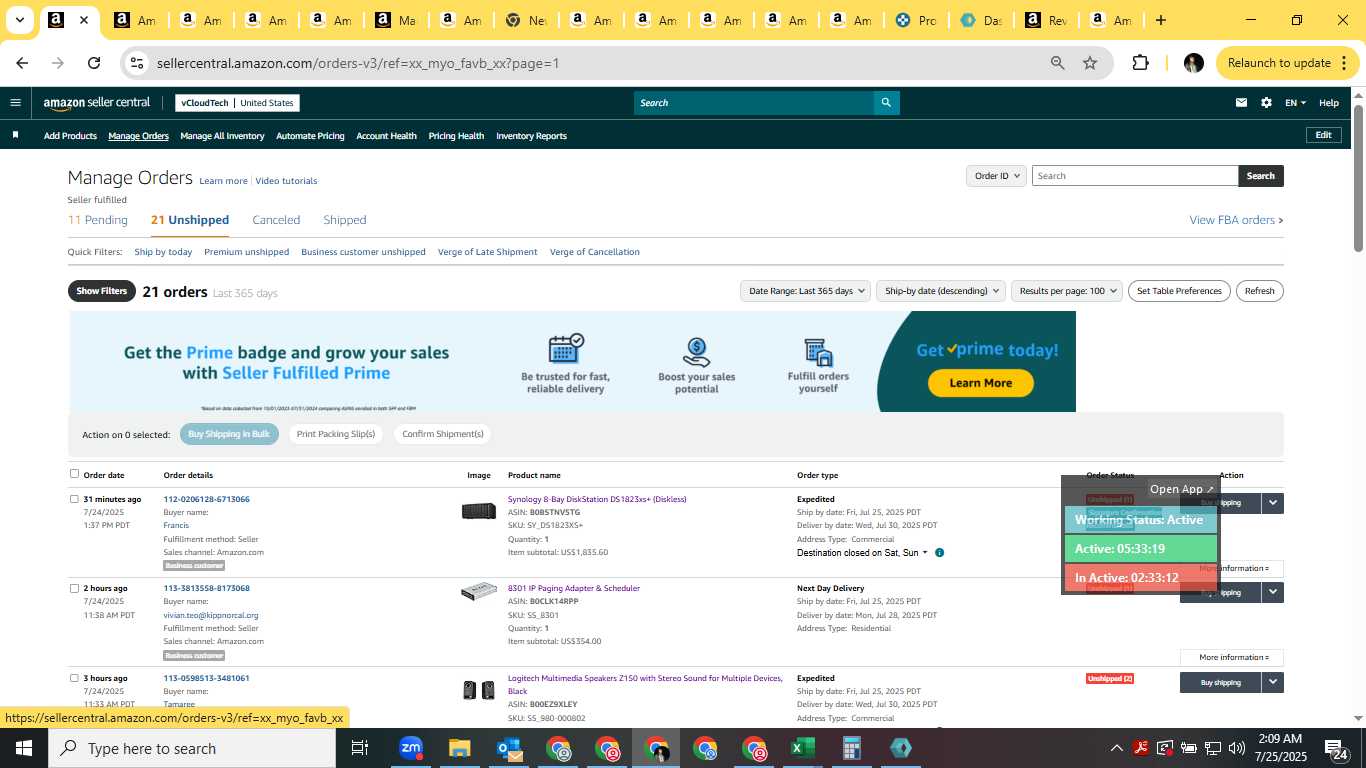Click the Refresh button
1366x768 pixels.
pyautogui.click(x=1260, y=291)
